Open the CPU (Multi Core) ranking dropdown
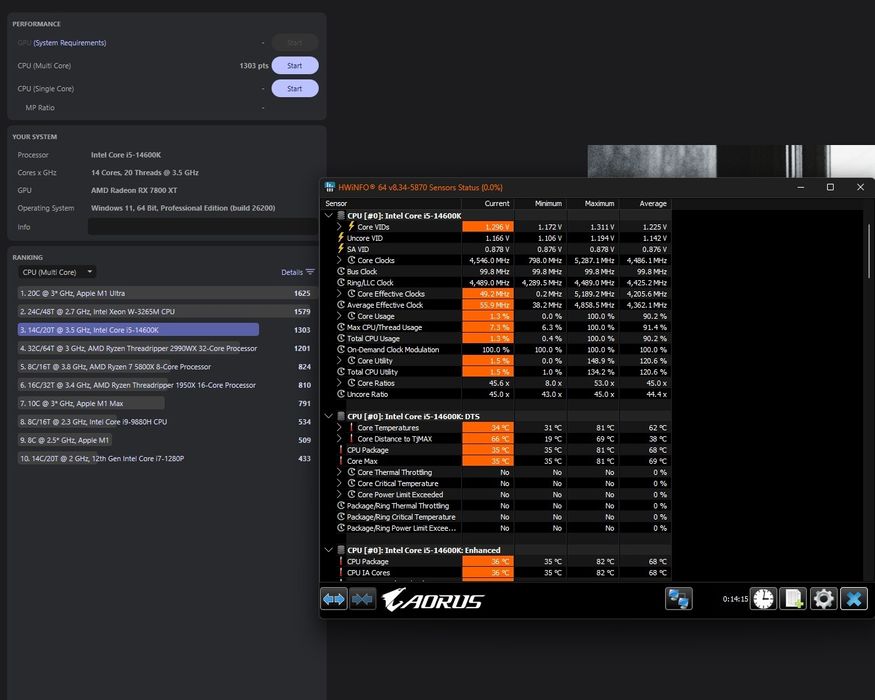The width and height of the screenshot is (875, 700). click(x=57, y=272)
